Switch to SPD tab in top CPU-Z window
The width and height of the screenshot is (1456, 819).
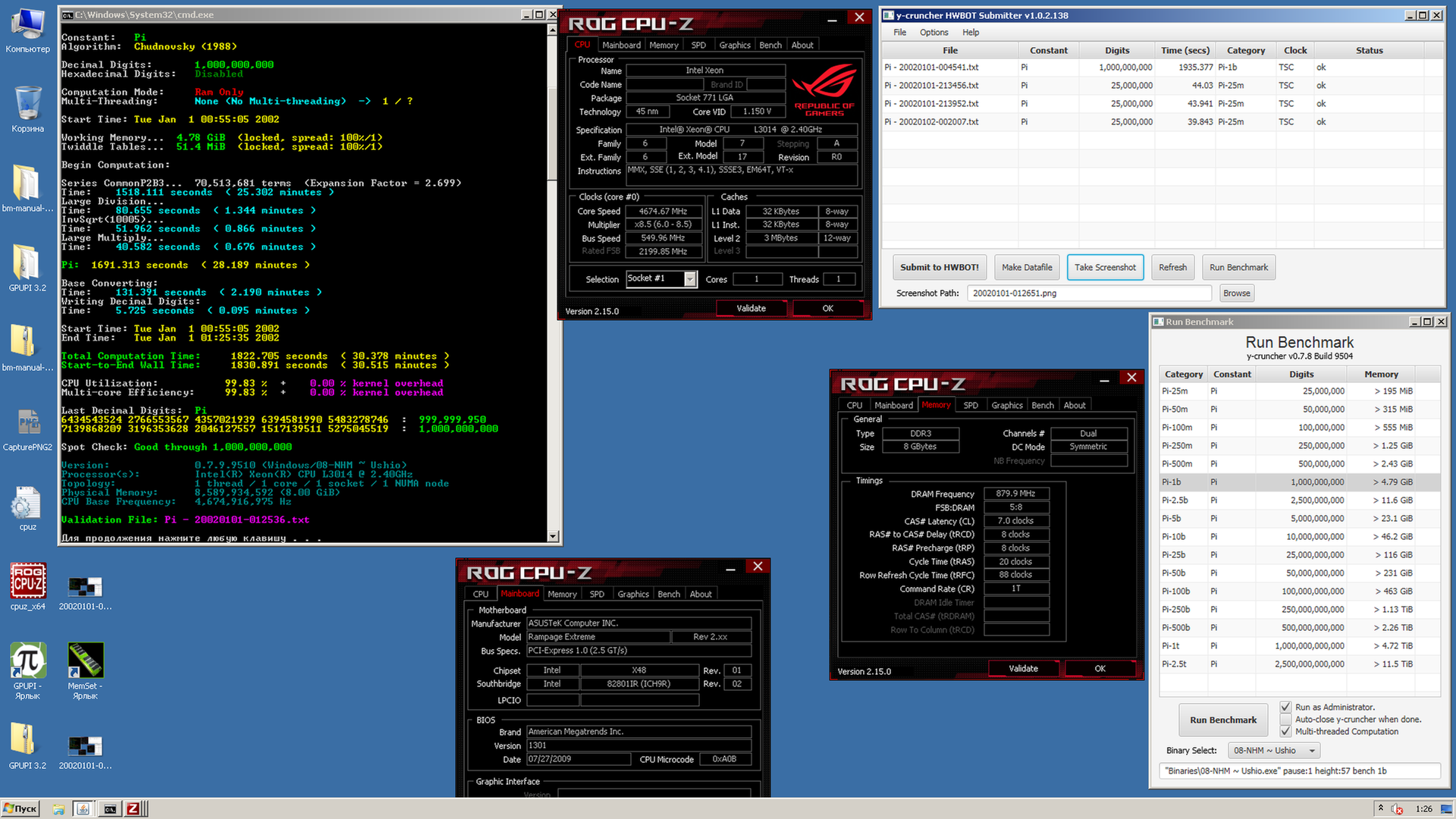(698, 45)
